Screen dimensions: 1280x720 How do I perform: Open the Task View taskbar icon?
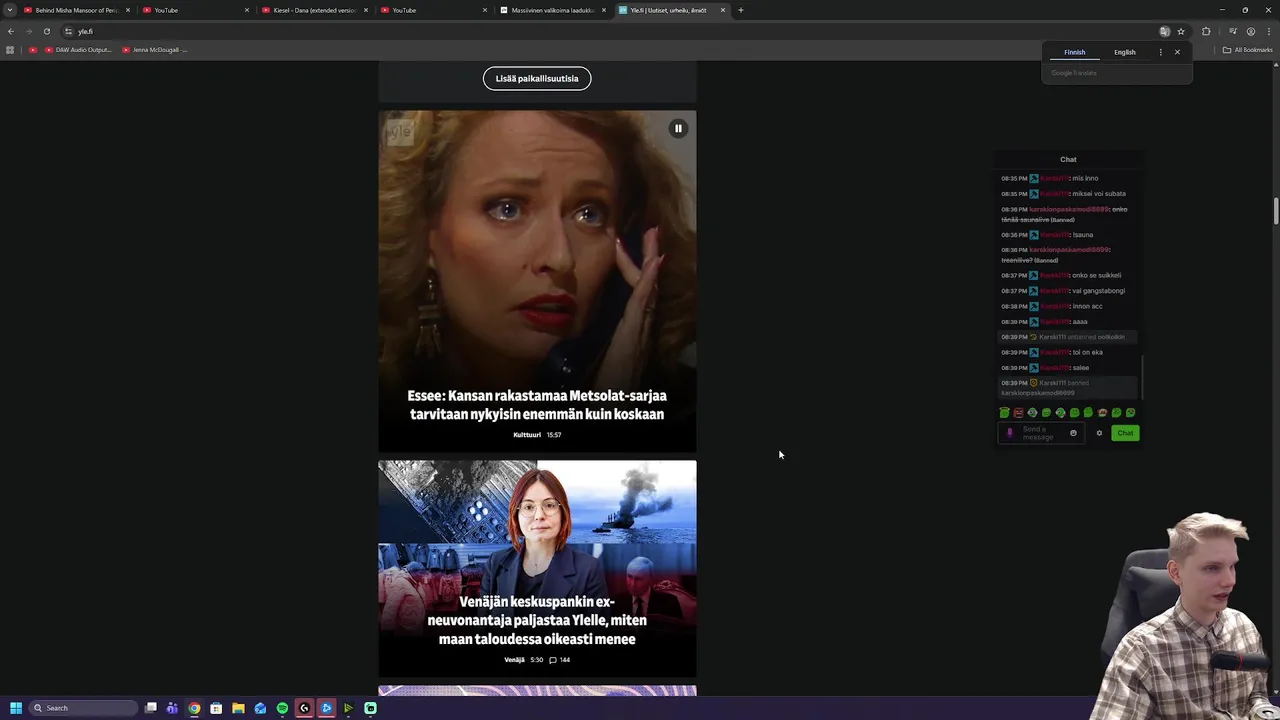(x=151, y=708)
